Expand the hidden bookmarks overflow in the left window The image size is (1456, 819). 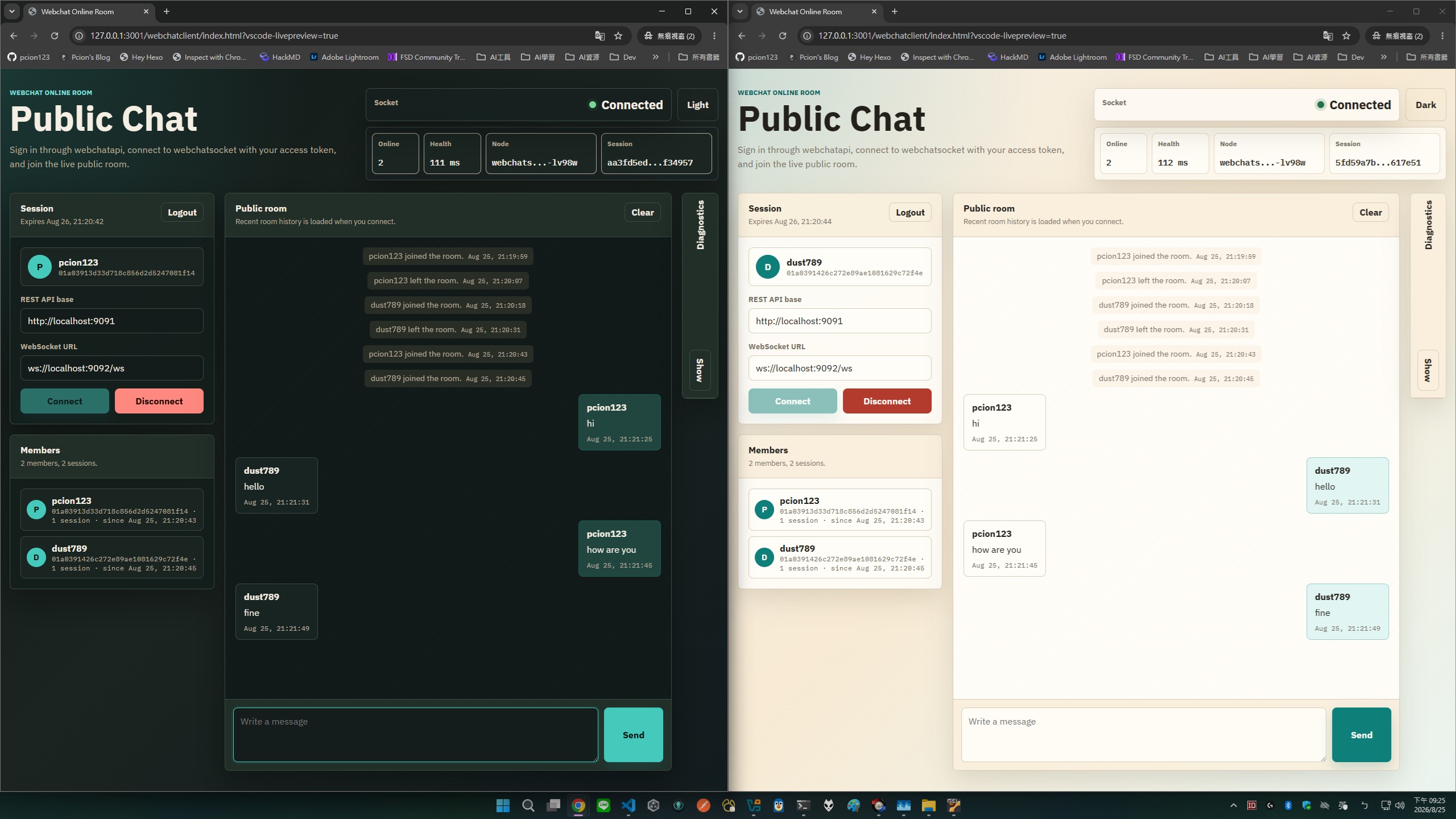point(656,57)
